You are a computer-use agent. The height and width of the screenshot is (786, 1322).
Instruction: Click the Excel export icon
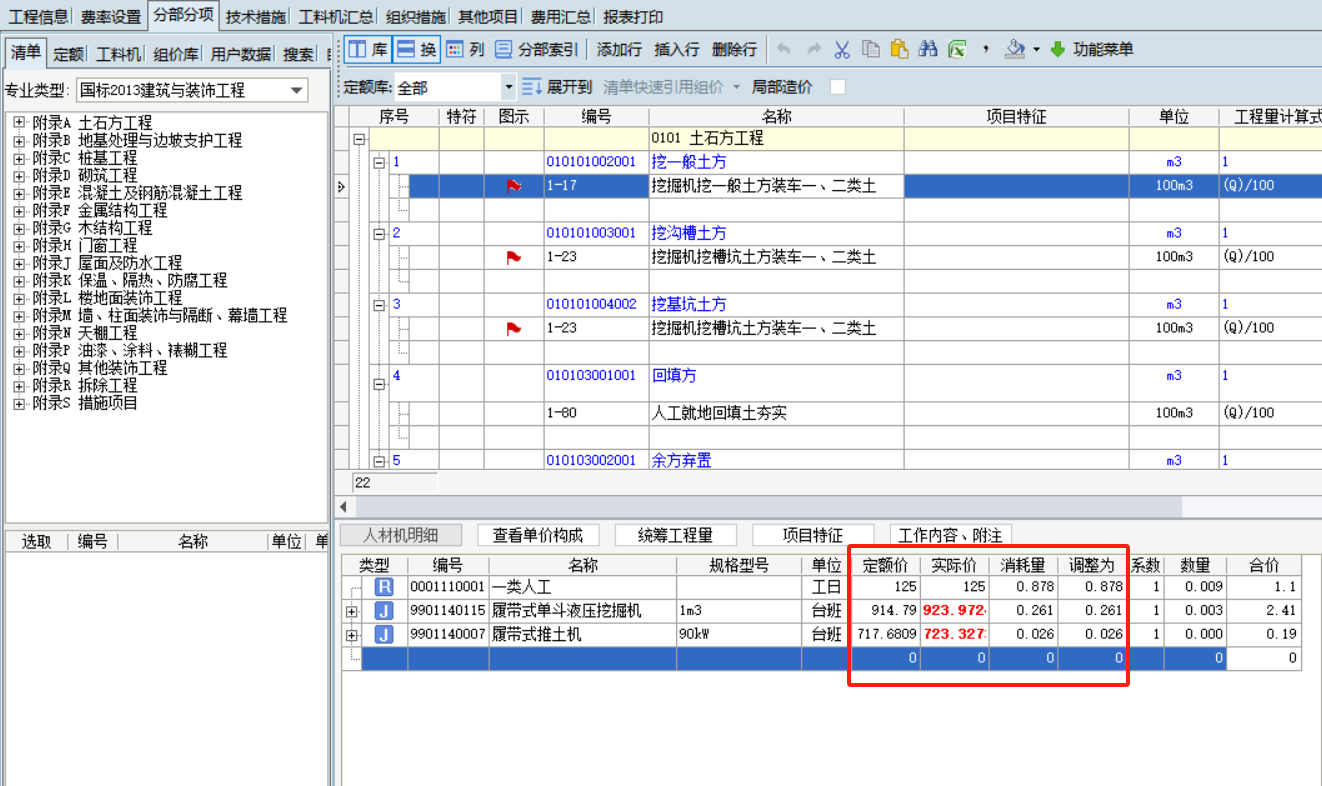click(957, 49)
